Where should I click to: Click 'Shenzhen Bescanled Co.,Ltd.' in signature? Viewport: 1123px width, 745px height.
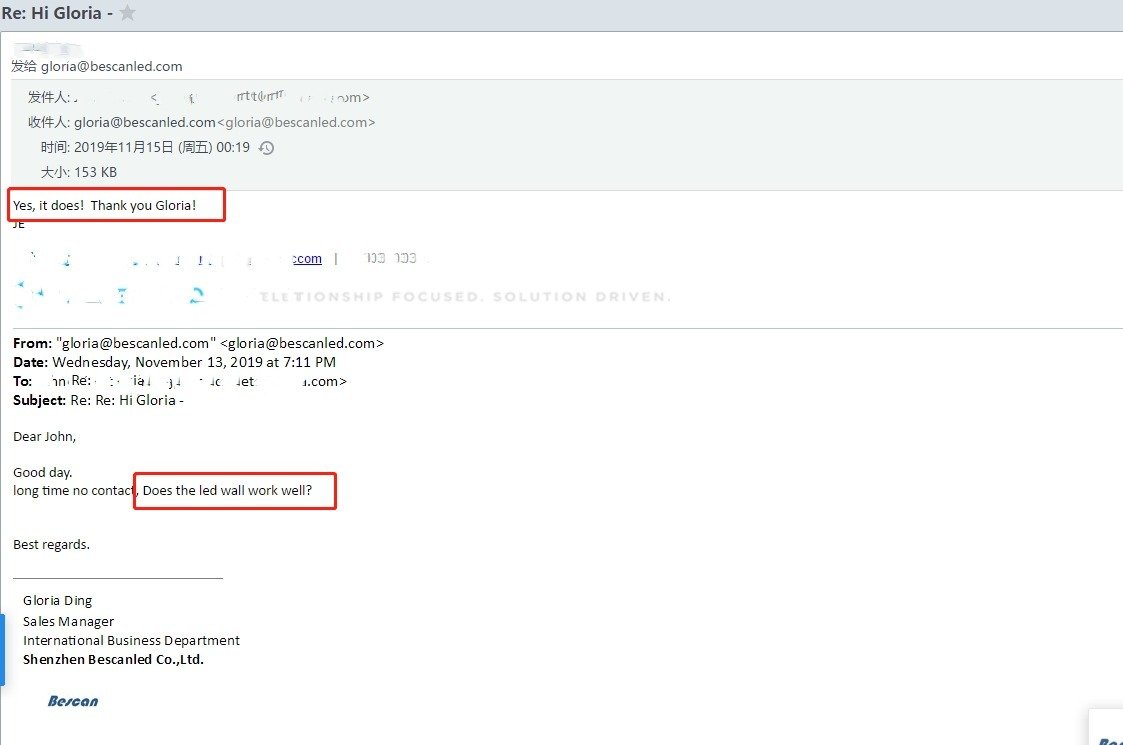(x=113, y=660)
